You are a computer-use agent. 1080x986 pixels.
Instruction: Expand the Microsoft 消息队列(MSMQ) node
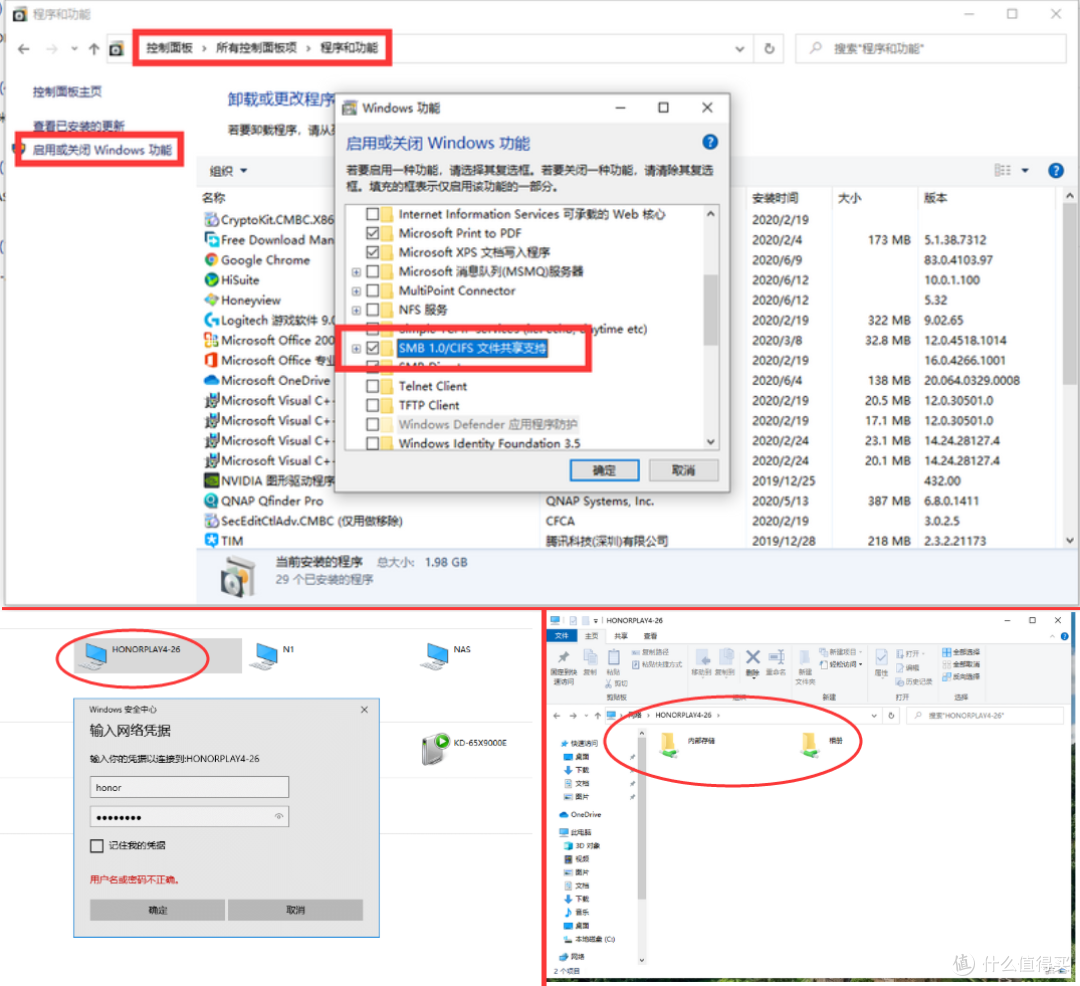pyautogui.click(x=356, y=272)
